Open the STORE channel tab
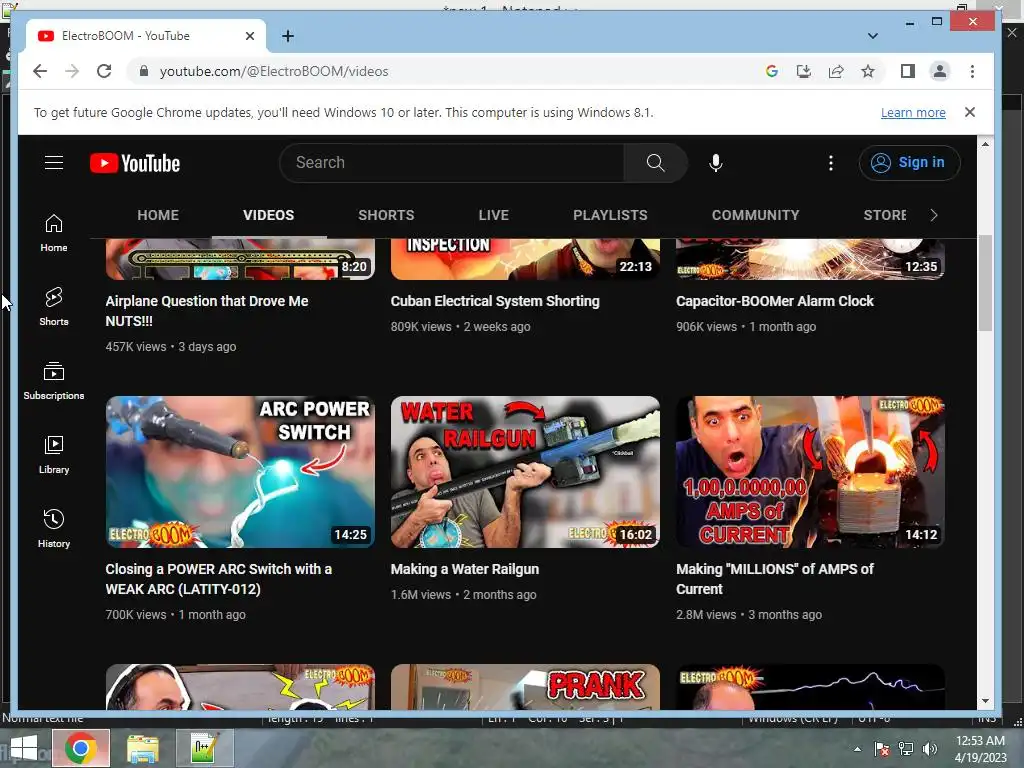Viewport: 1024px width, 768px height. point(885,215)
